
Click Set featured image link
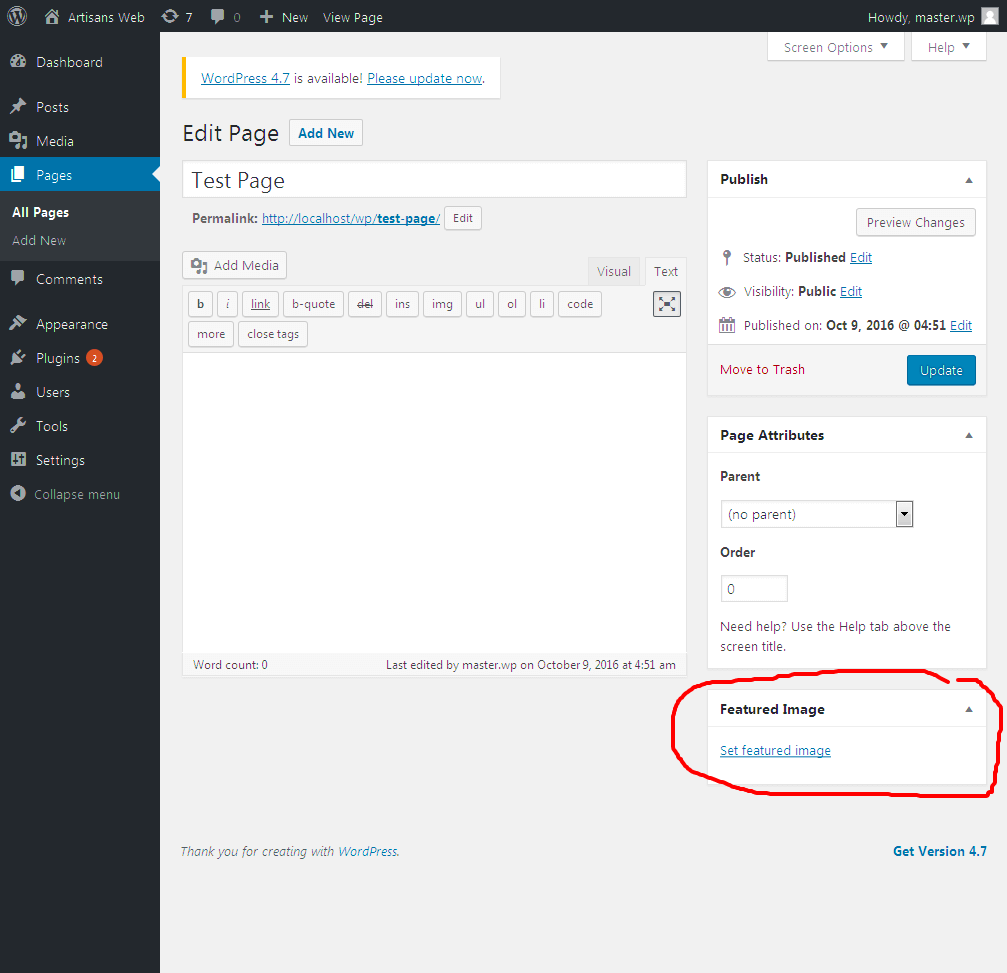775,750
